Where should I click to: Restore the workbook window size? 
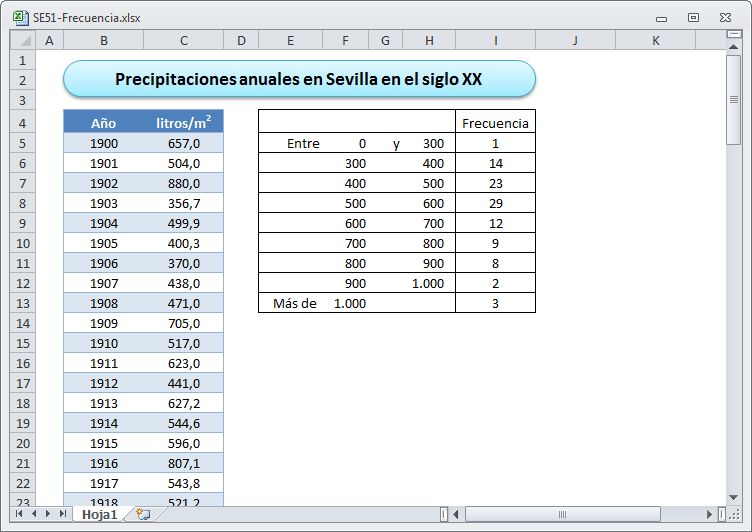click(x=693, y=17)
